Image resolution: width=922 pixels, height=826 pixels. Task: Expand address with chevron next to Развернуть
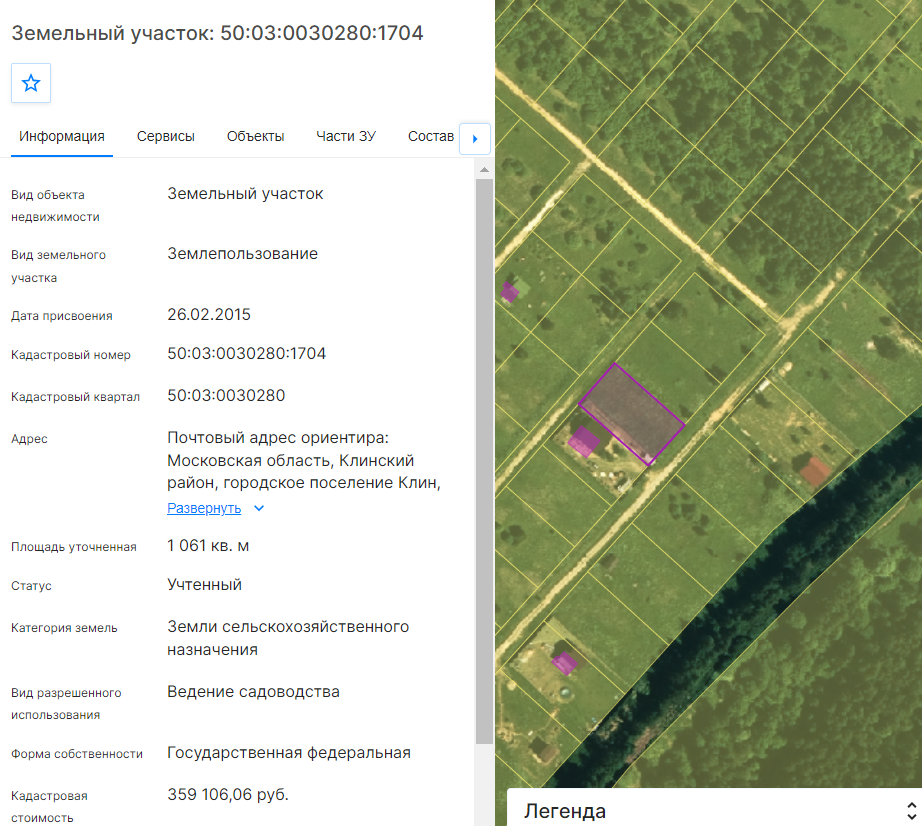[259, 509]
